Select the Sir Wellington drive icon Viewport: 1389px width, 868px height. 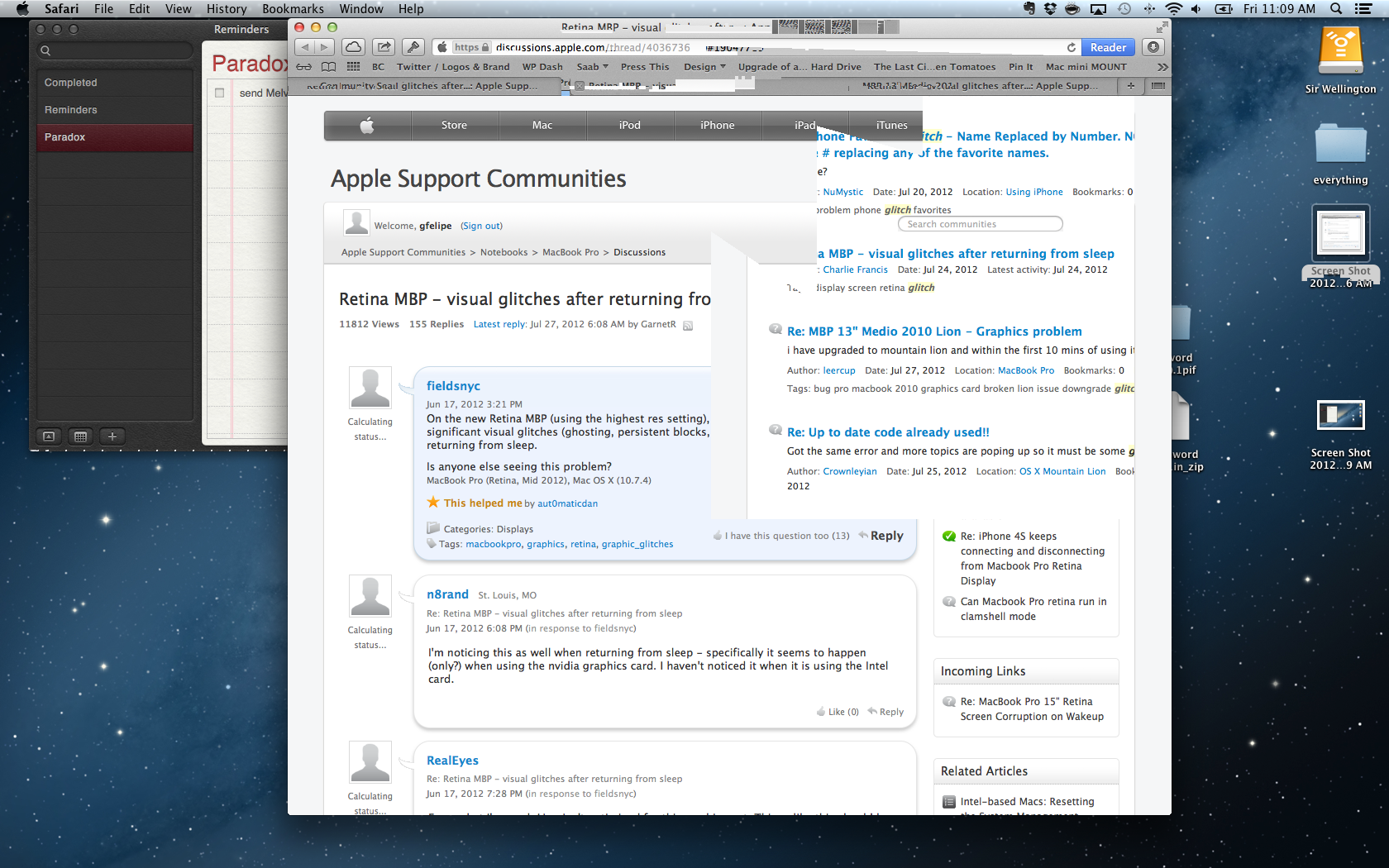click(x=1340, y=61)
